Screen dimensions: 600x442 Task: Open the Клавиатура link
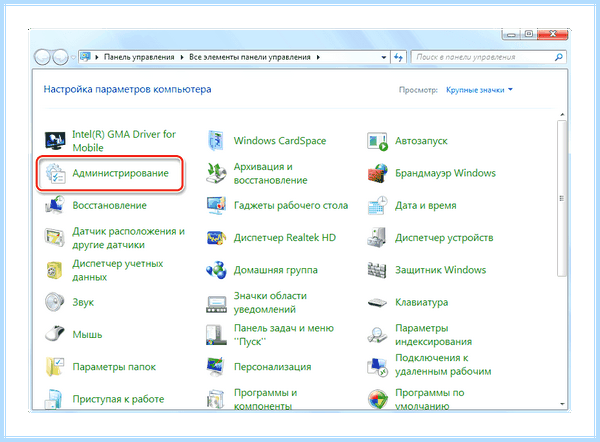pos(421,302)
